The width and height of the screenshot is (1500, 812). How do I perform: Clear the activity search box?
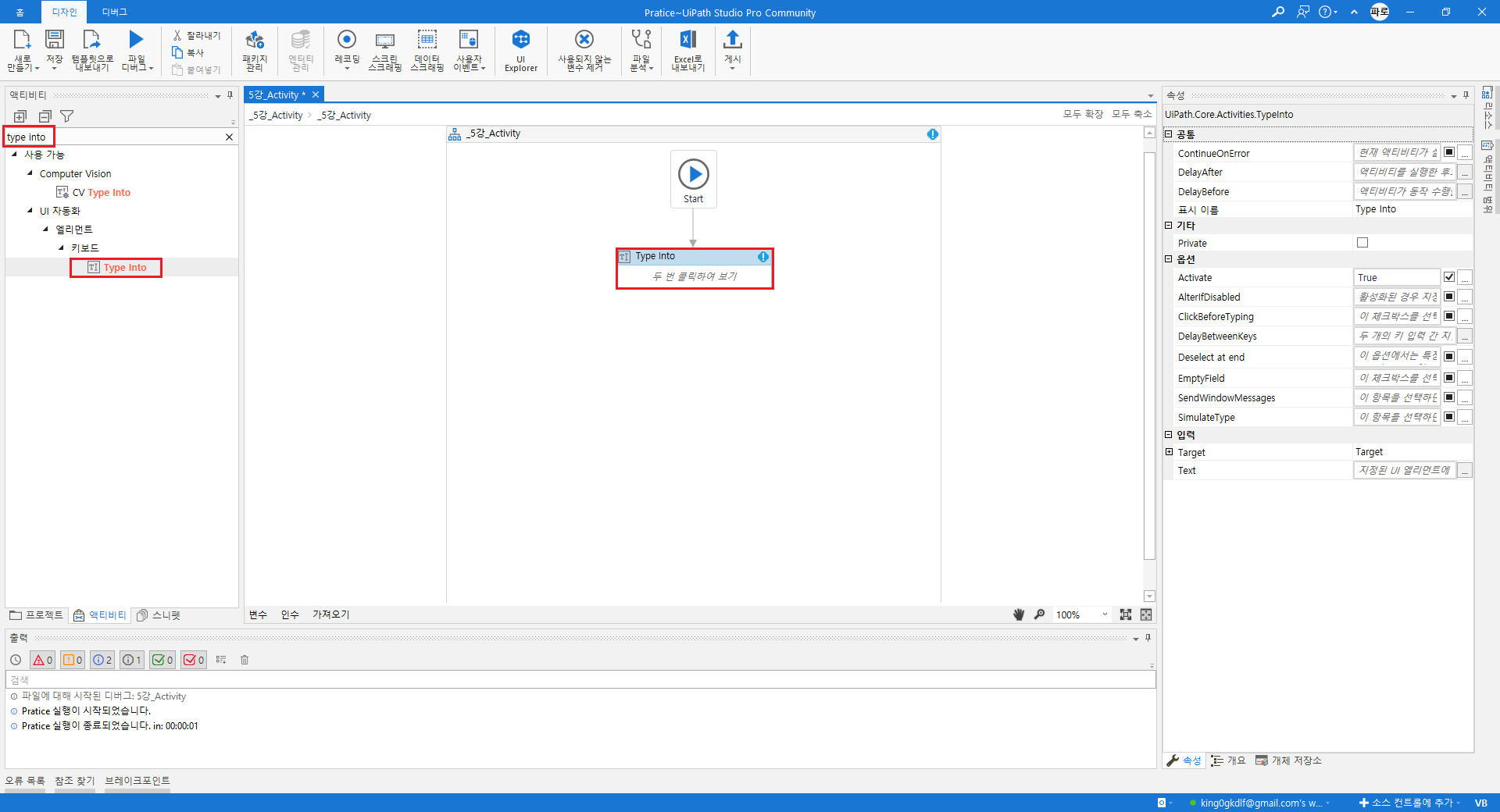click(x=229, y=137)
